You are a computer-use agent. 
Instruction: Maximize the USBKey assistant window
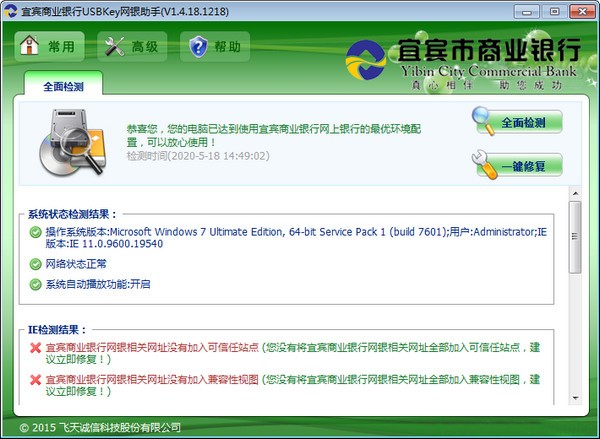tap(554, 11)
